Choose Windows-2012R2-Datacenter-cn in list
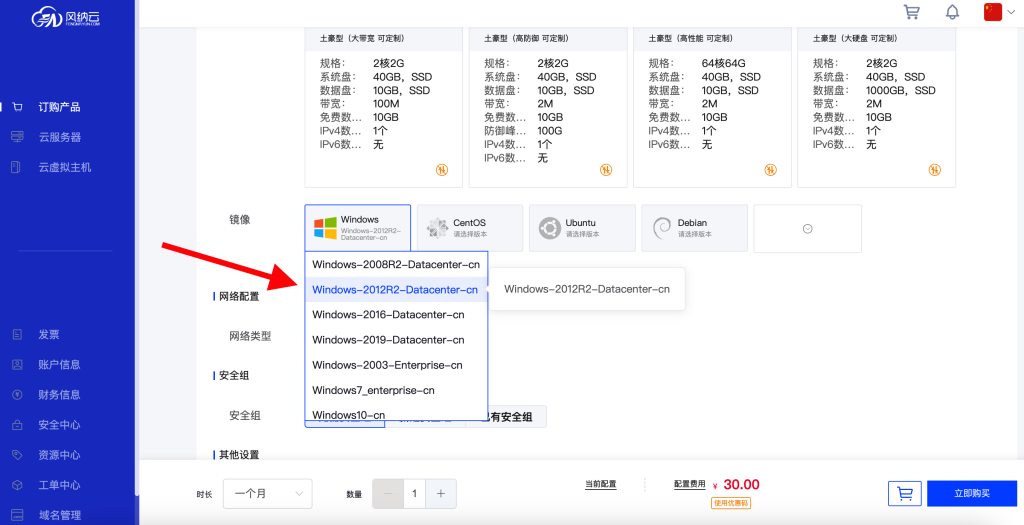This screenshot has width=1024, height=525. tap(396, 290)
